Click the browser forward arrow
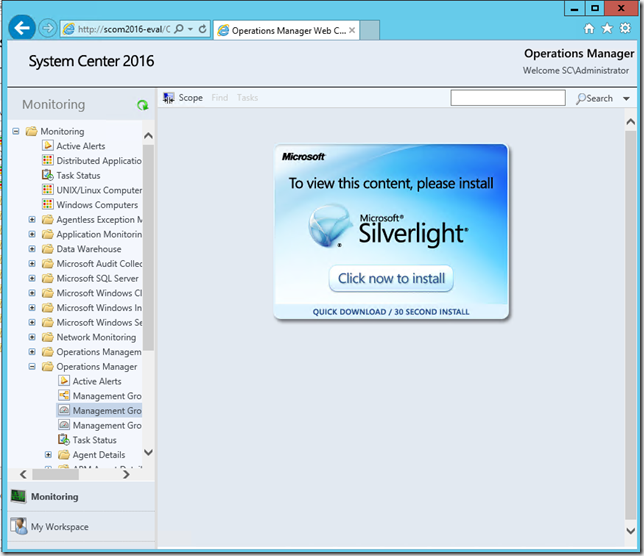 click(48, 28)
